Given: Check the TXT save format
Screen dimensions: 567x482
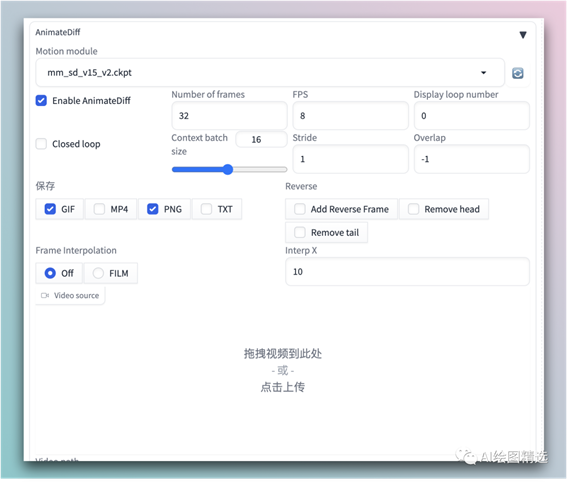Looking at the screenshot, I should point(206,209).
